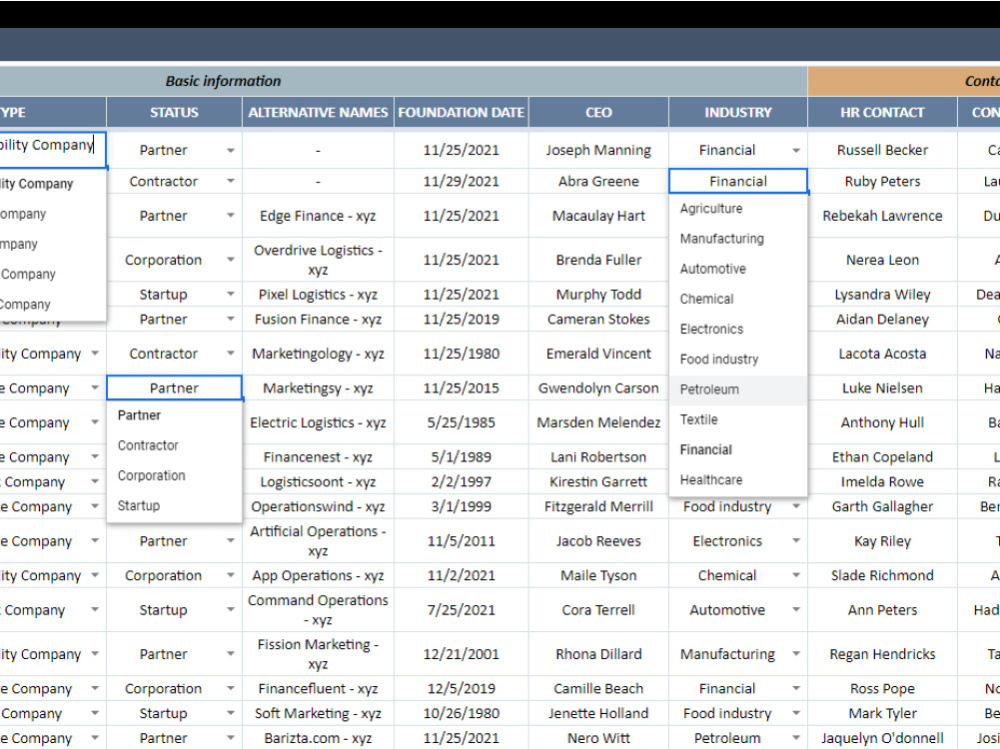
Task: Select bold Partner option in status list
Action: (174, 415)
